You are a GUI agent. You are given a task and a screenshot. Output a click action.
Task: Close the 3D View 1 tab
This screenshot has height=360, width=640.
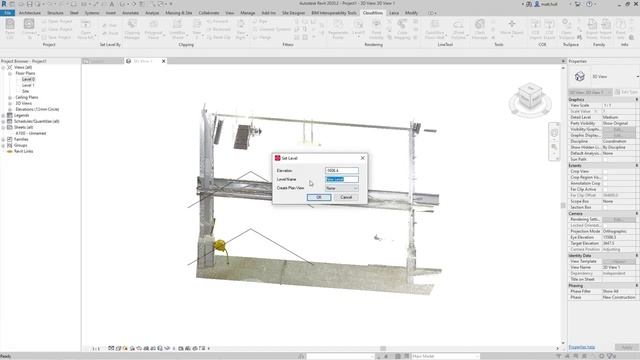164,61
